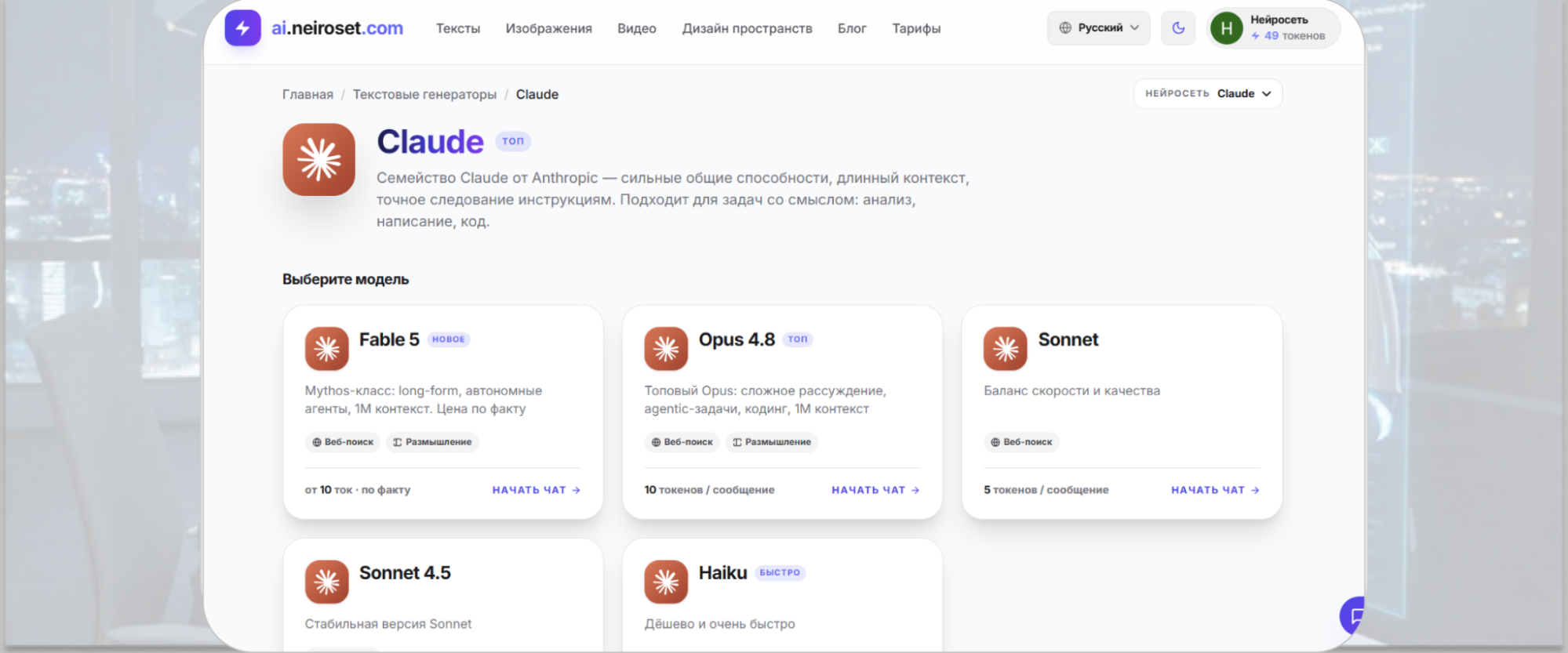Click 'Стабильная версия Sonnet' description
1568x653 pixels.
coord(388,624)
